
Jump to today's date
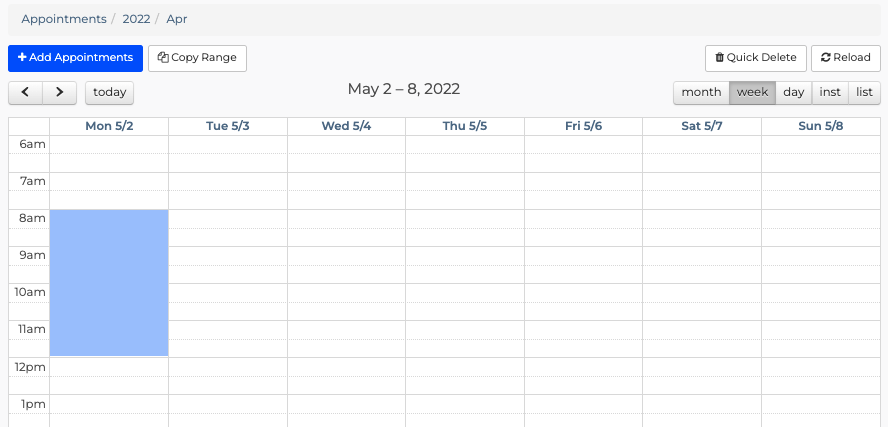[109, 93]
